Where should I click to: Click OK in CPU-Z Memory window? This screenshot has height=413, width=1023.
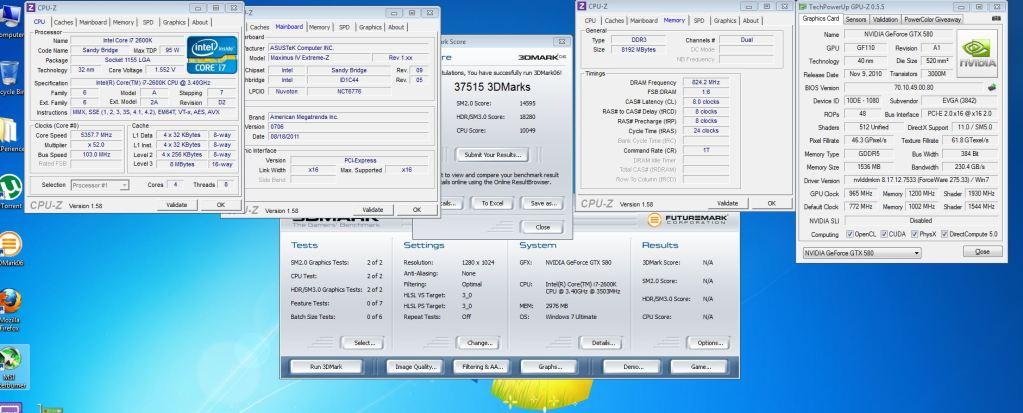click(771, 204)
